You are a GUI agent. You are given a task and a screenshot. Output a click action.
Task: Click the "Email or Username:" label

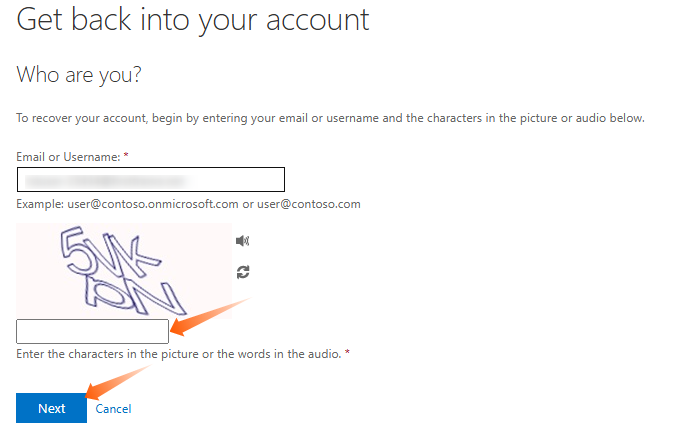68,157
